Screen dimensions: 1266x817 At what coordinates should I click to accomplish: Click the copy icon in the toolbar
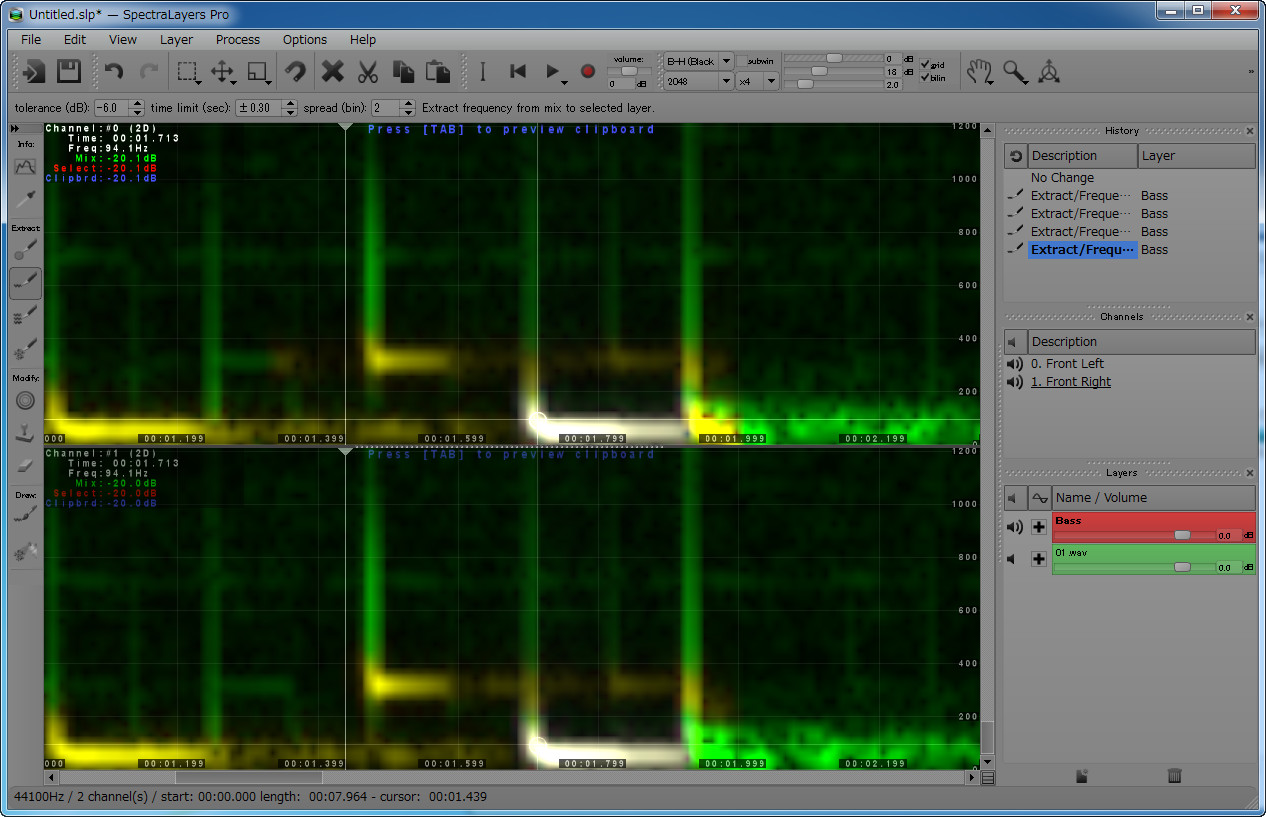pyautogui.click(x=403, y=71)
